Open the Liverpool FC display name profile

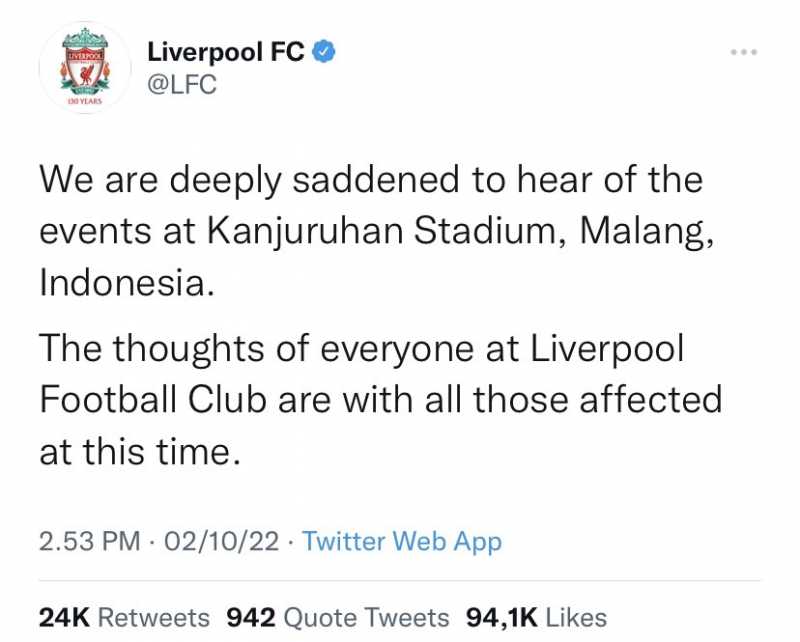click(226, 52)
